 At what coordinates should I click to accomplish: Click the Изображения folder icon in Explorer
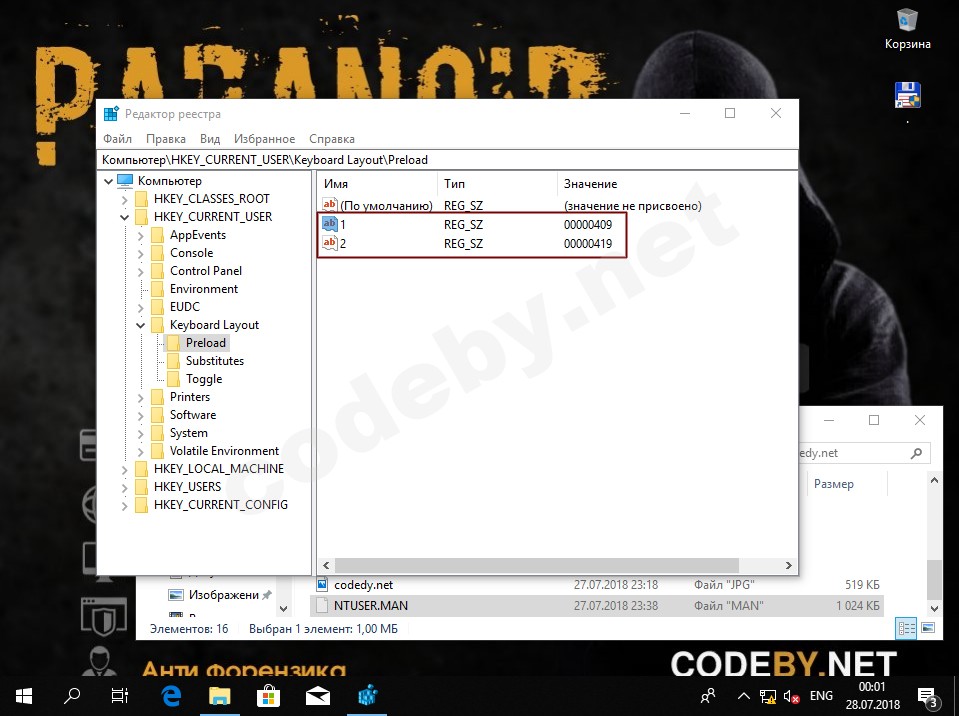(176, 595)
